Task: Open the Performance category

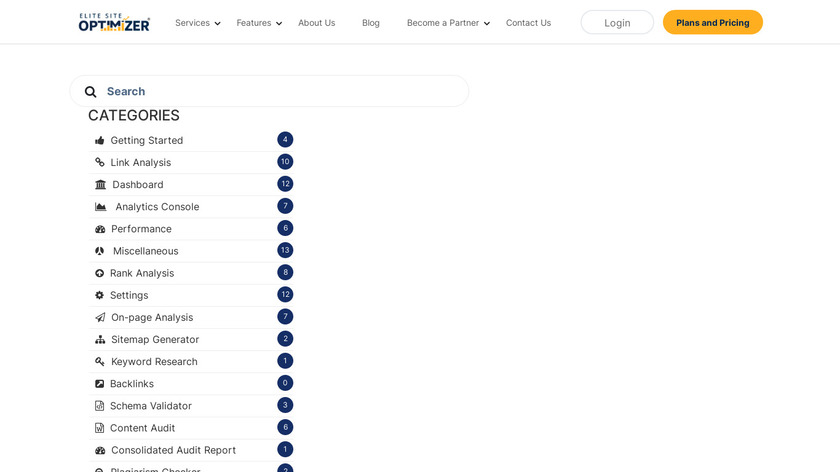Action: pos(141,229)
